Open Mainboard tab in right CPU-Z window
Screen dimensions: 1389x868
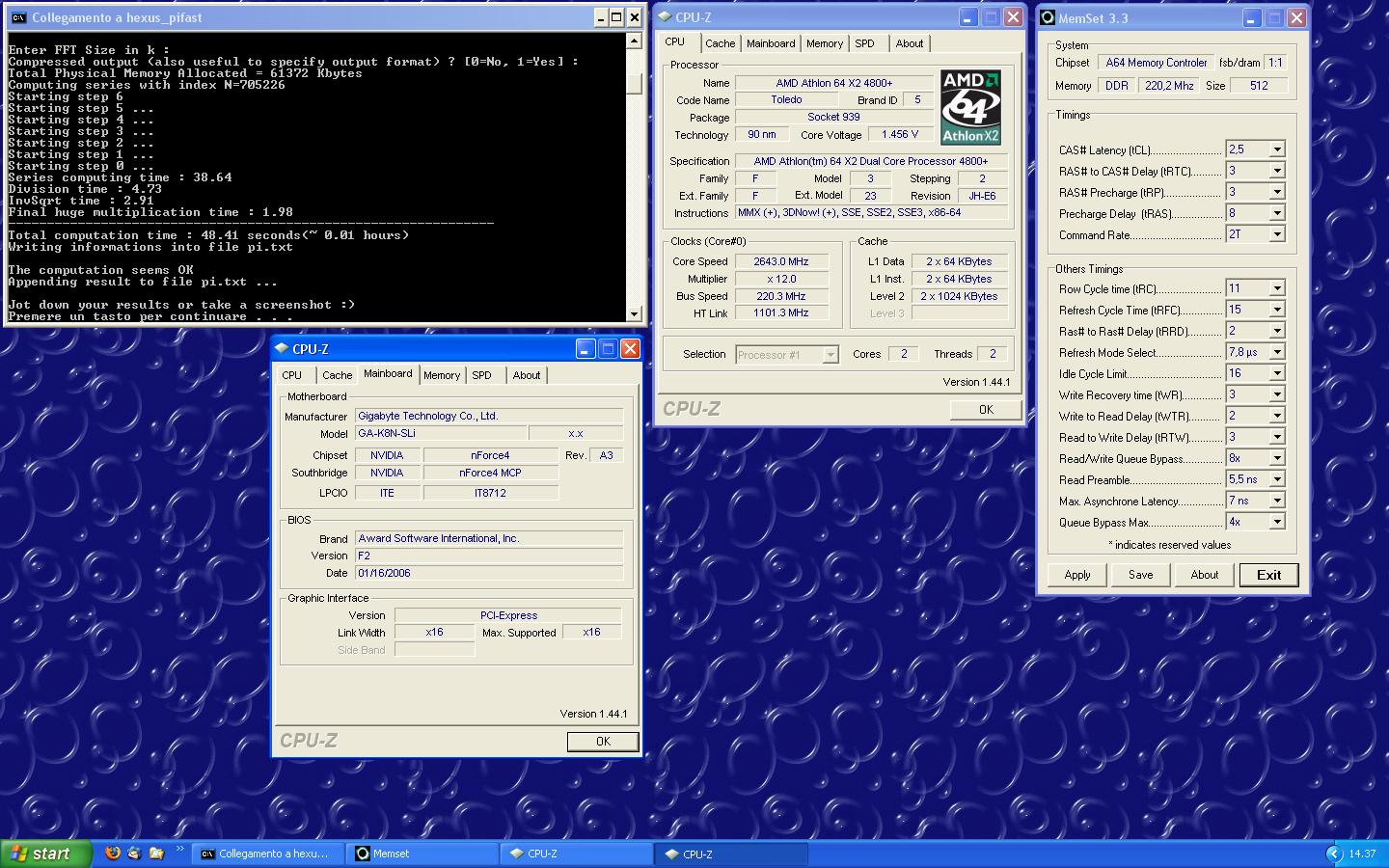771,43
